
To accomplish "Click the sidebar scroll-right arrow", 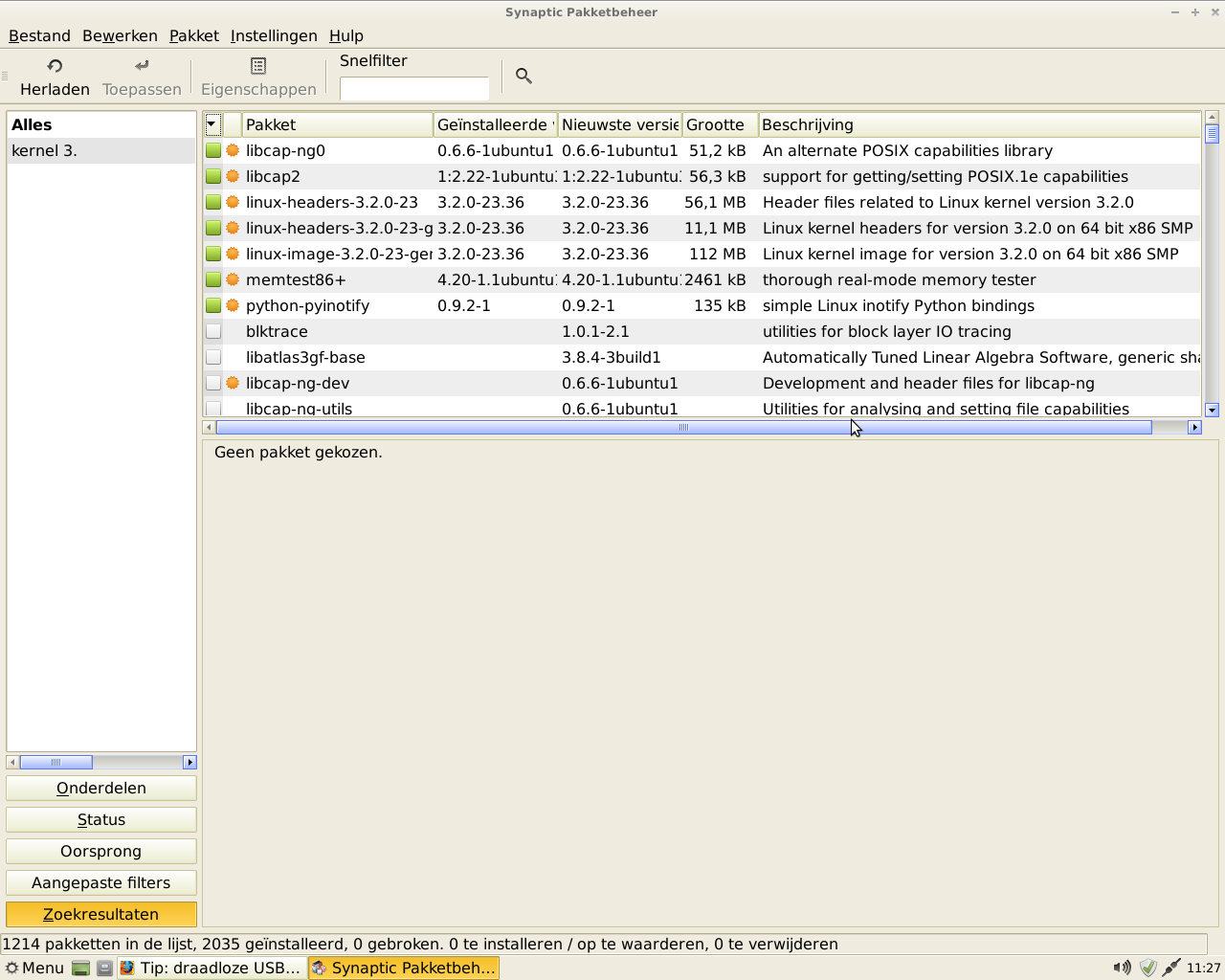I will point(189,762).
